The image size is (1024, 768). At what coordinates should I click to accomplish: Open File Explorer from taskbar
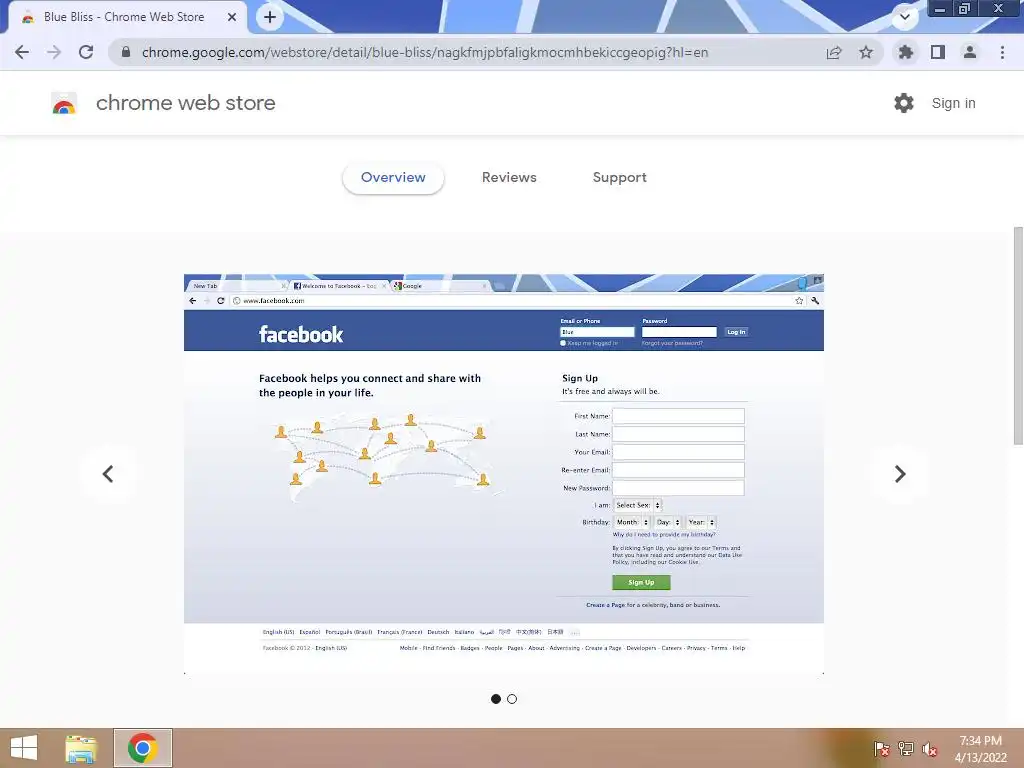(x=82, y=748)
